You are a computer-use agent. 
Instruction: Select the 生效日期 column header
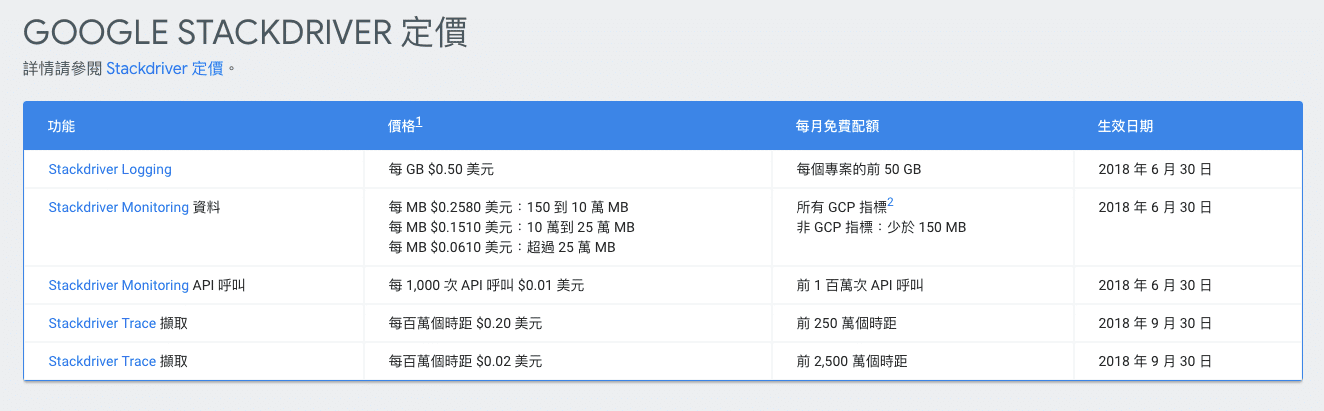[x=1125, y=127]
